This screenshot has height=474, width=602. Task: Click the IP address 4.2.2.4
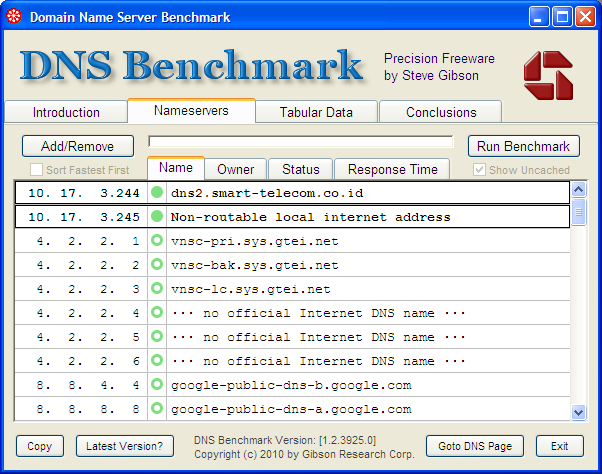tap(88, 313)
